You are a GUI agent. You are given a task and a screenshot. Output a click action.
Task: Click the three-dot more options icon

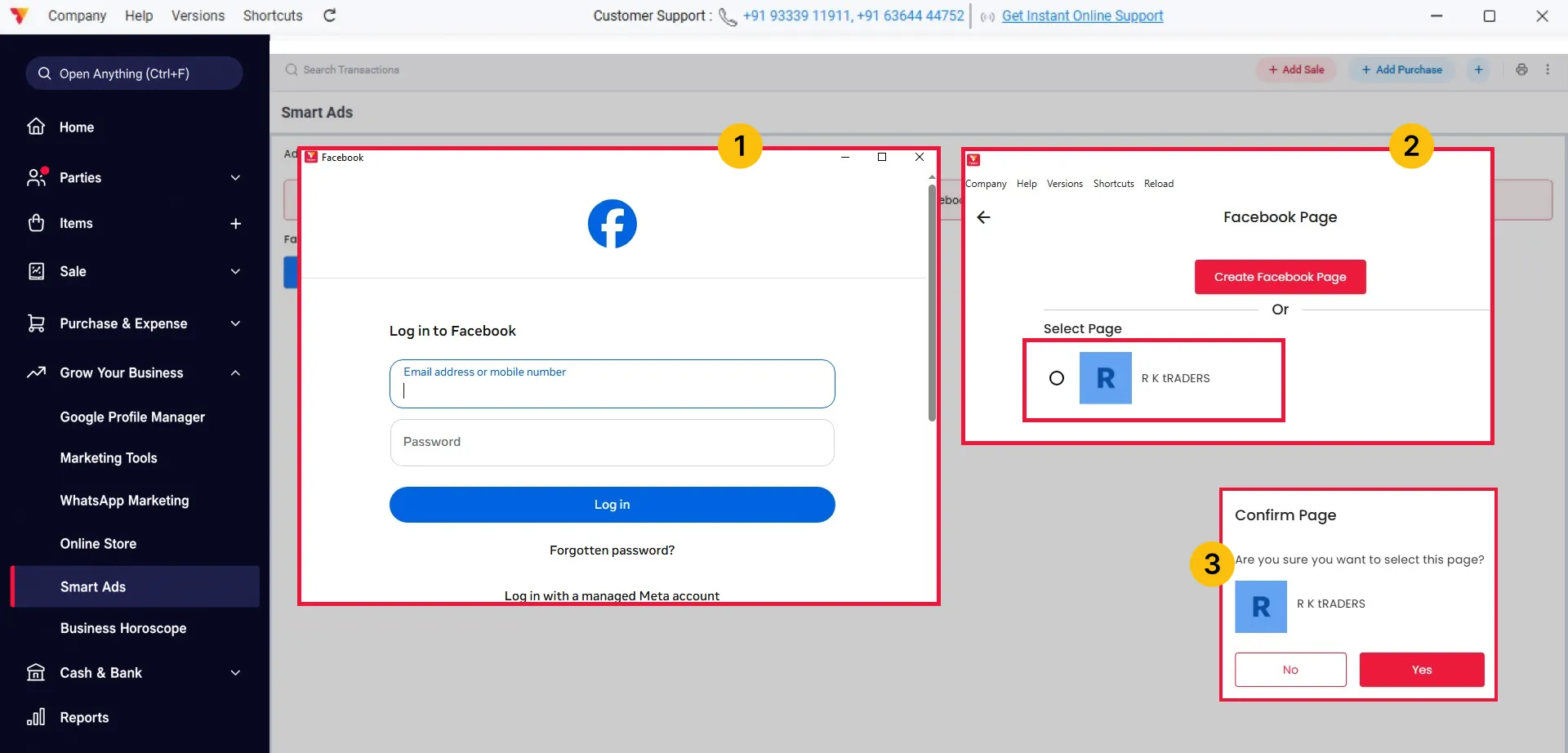(1548, 69)
